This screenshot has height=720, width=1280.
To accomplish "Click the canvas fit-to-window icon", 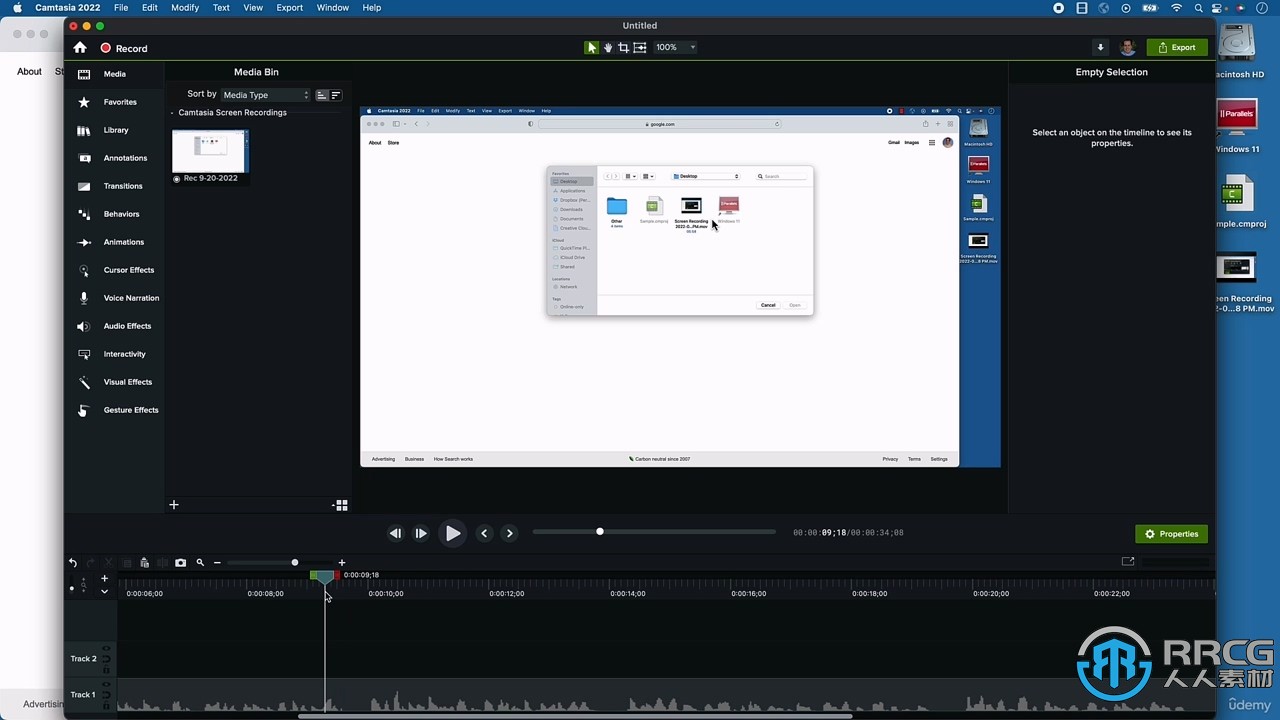I will [x=640, y=47].
